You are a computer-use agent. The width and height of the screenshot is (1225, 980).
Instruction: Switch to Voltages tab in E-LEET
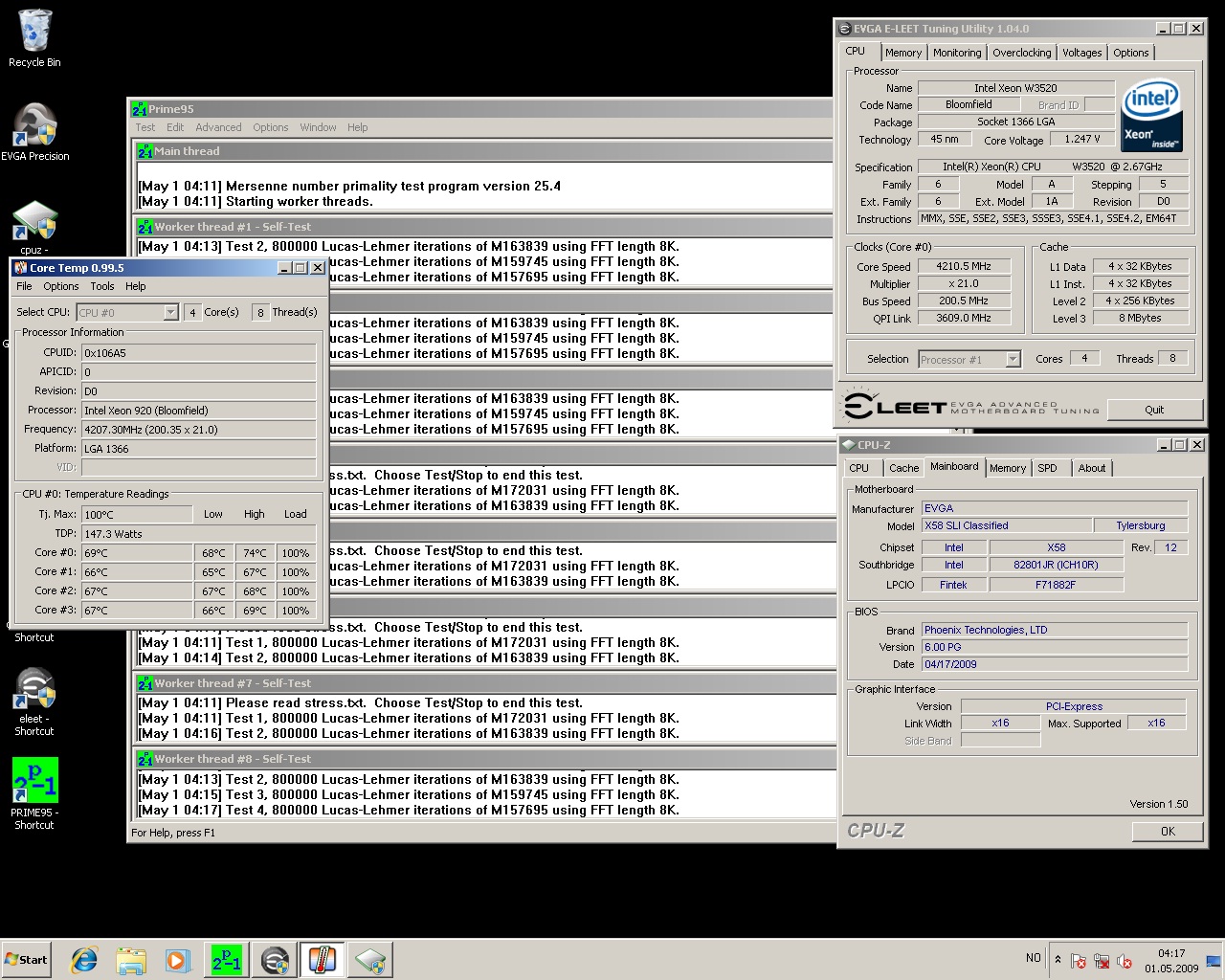(1081, 53)
